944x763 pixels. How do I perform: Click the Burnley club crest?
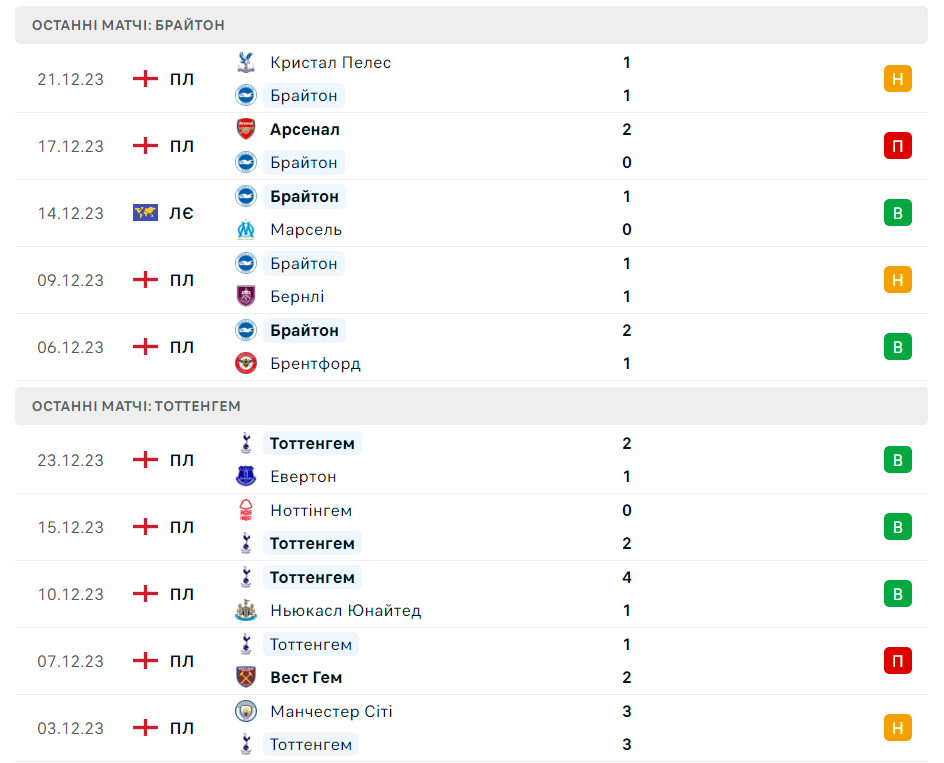tap(245, 296)
